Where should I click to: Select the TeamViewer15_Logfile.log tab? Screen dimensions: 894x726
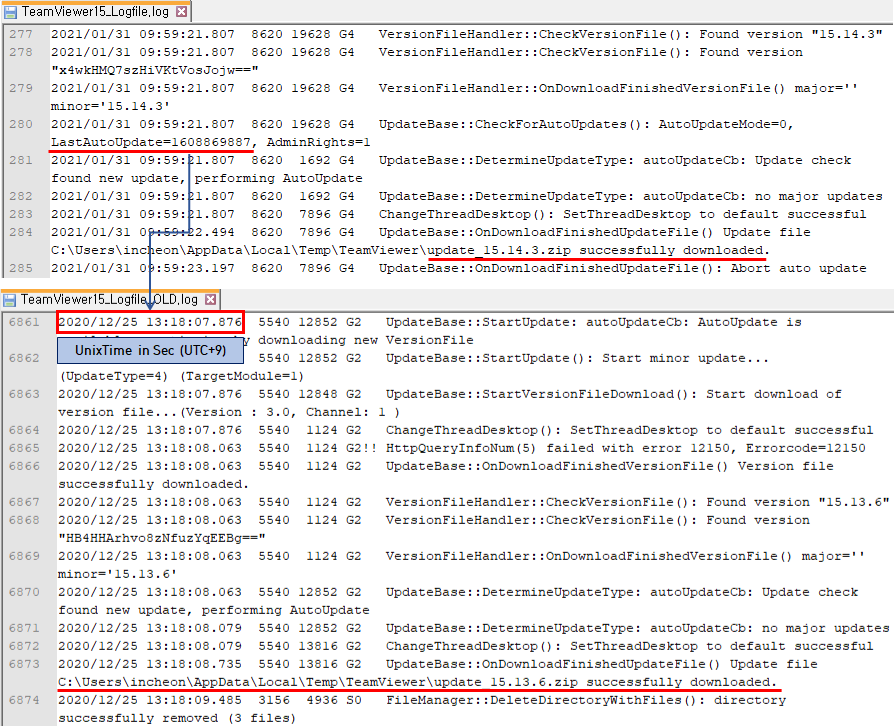click(95, 11)
